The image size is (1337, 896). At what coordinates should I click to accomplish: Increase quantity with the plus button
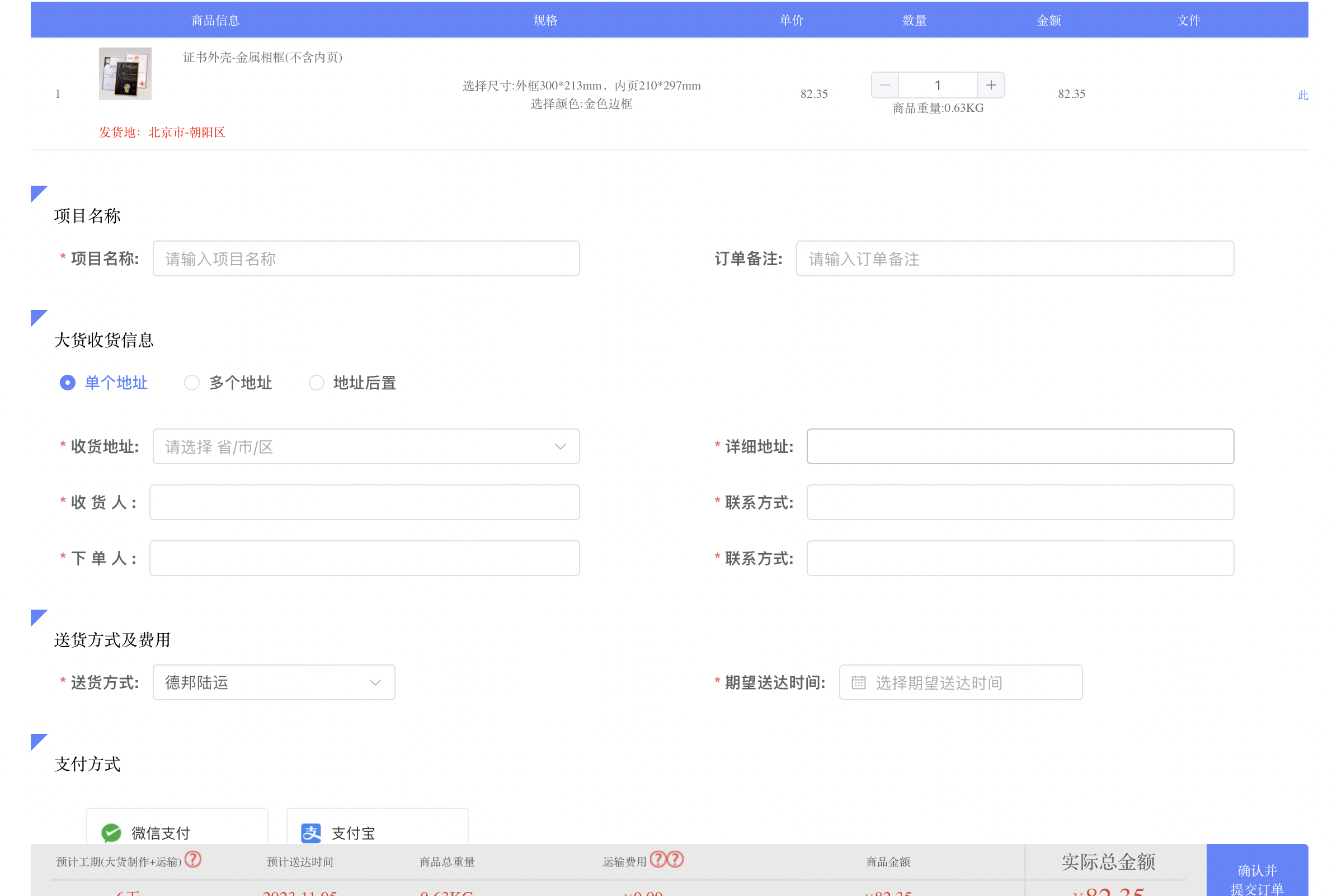[991, 85]
